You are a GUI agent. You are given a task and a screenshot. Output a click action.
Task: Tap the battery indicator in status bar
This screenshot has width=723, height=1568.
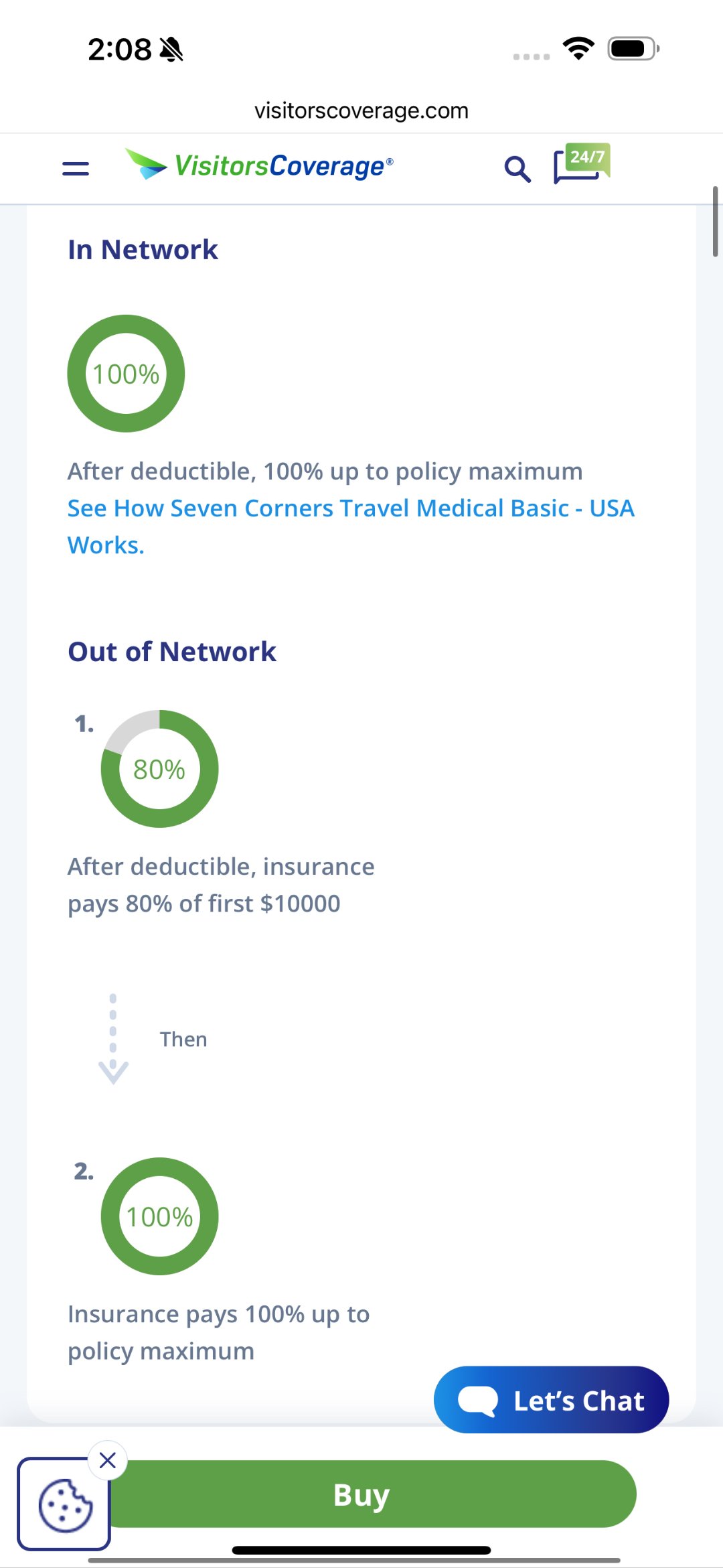[x=633, y=49]
